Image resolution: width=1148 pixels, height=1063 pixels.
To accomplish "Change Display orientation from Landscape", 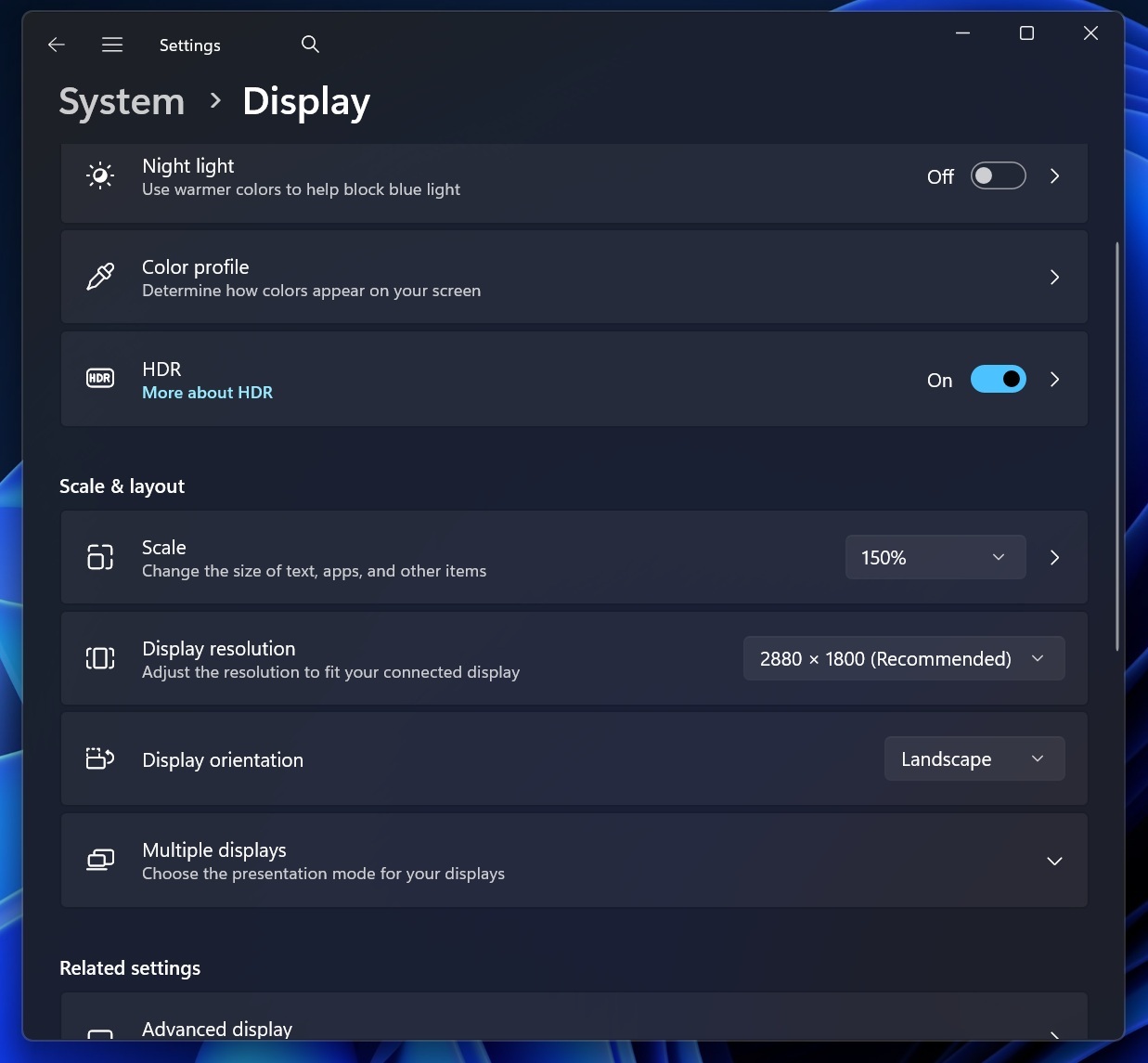I will pyautogui.click(x=974, y=758).
